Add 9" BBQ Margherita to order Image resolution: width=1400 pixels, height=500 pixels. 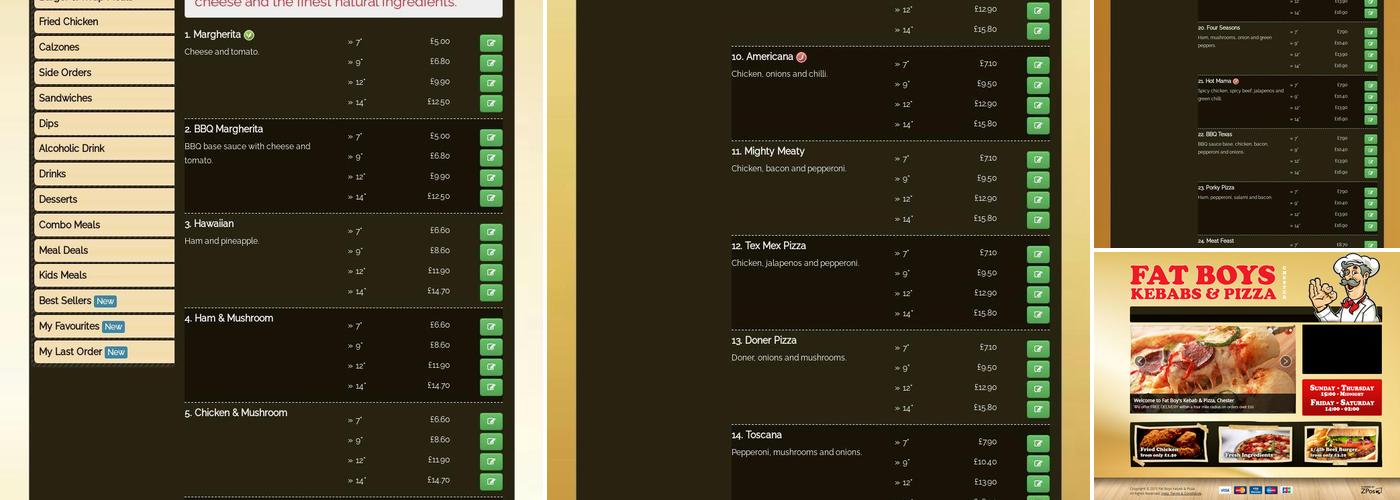491,158
